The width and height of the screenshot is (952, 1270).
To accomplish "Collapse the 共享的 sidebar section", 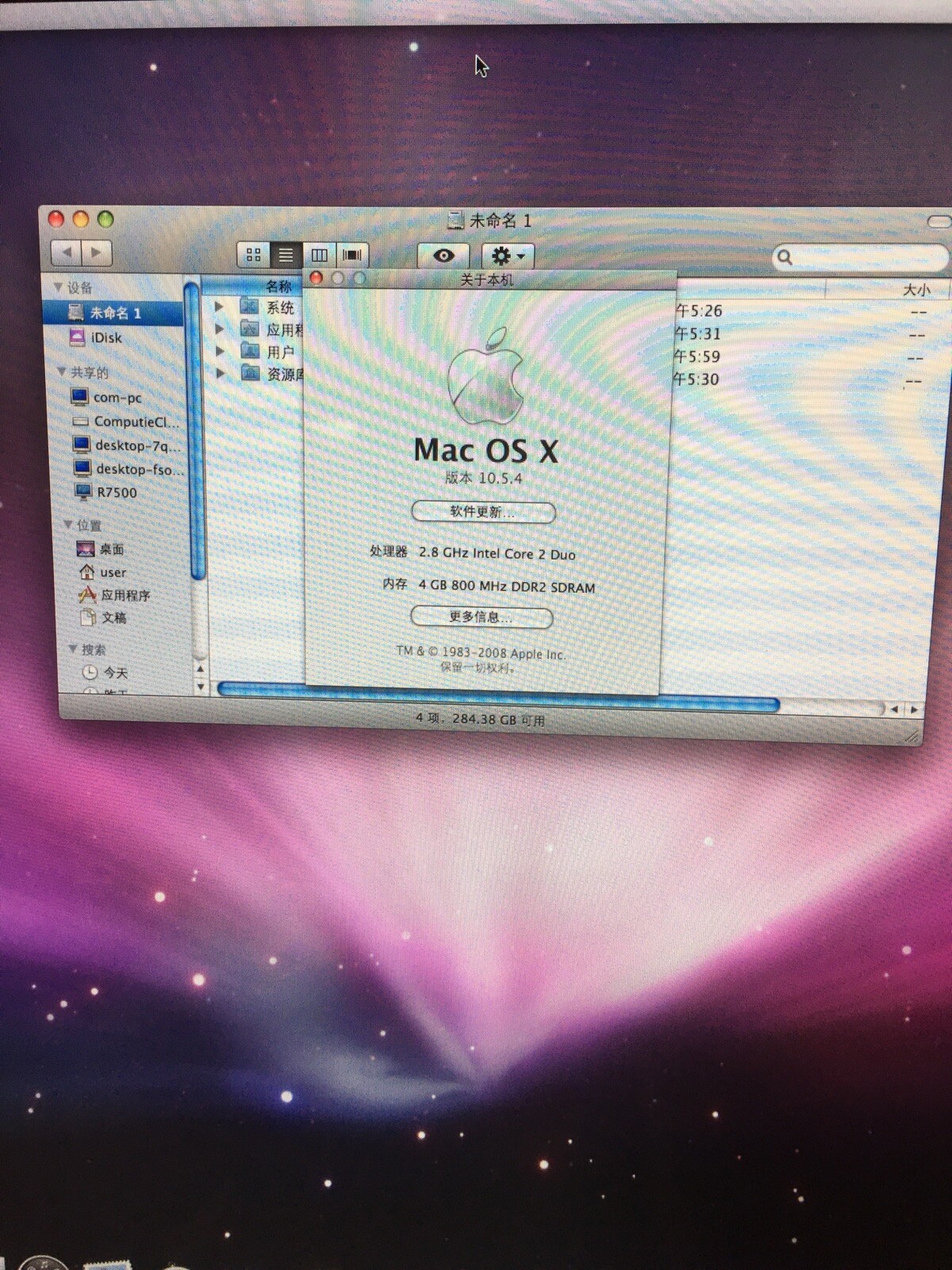I will [x=62, y=371].
